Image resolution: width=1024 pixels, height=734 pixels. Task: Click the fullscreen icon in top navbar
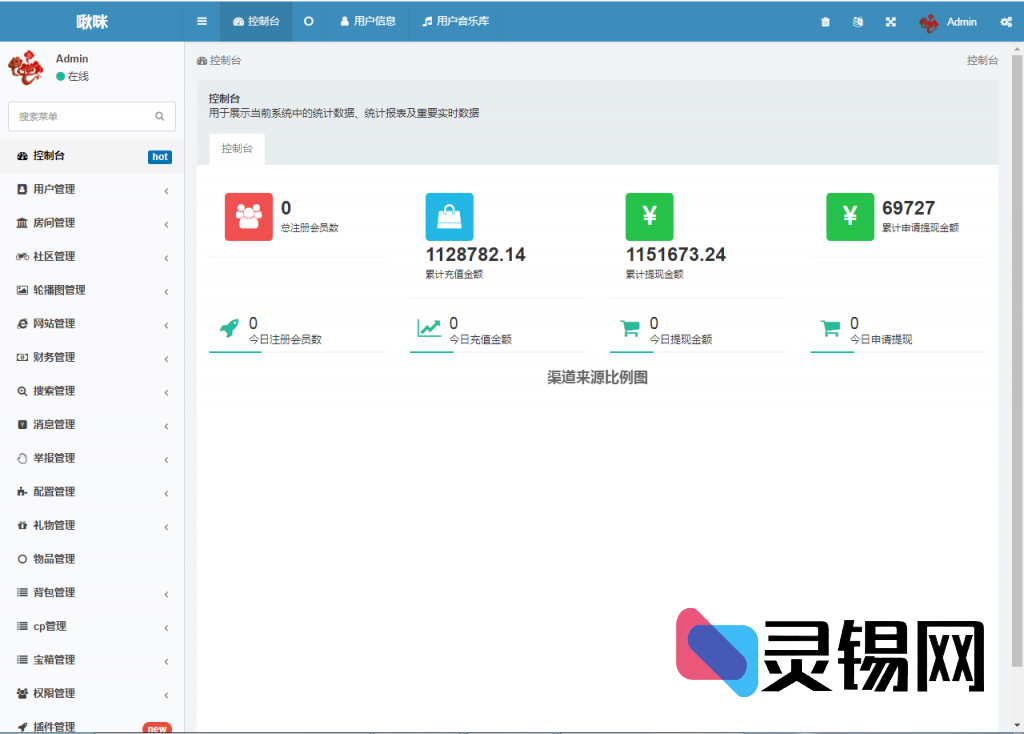pyautogui.click(x=890, y=21)
